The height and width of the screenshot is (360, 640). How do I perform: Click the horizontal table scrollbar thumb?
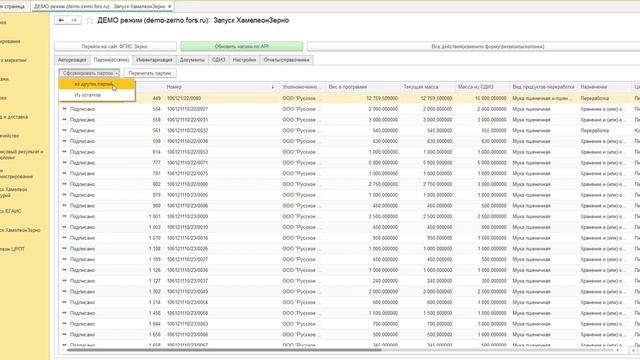[224, 350]
